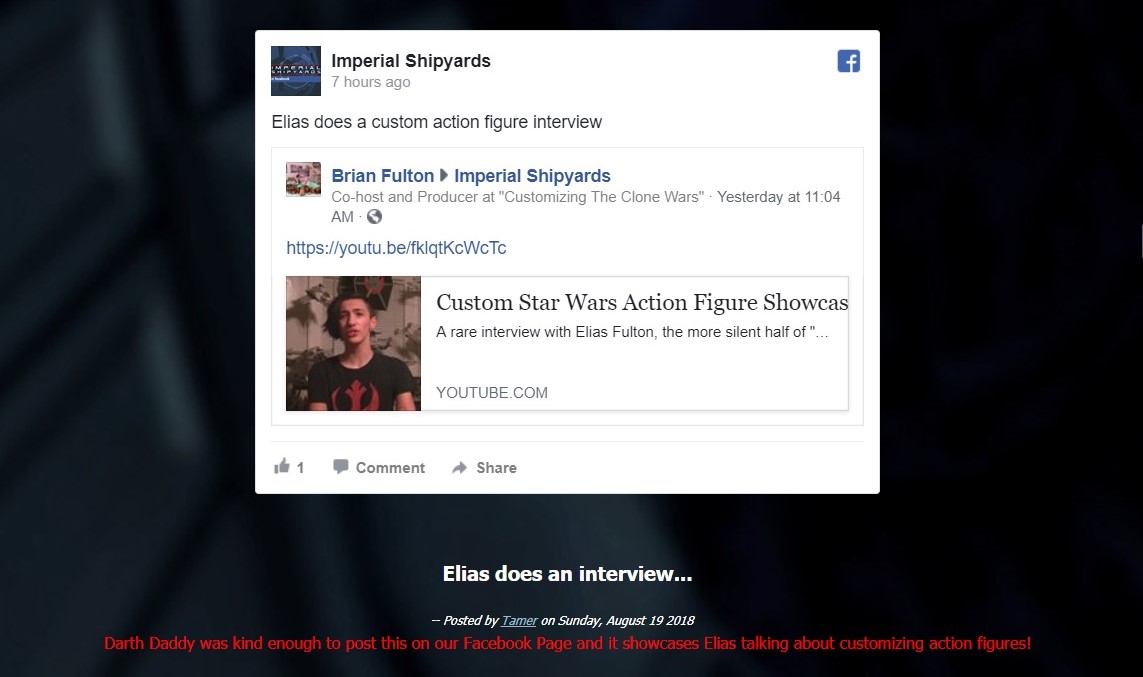Click the Imperial Shipyards page name header
This screenshot has width=1143, height=677.
[x=411, y=61]
